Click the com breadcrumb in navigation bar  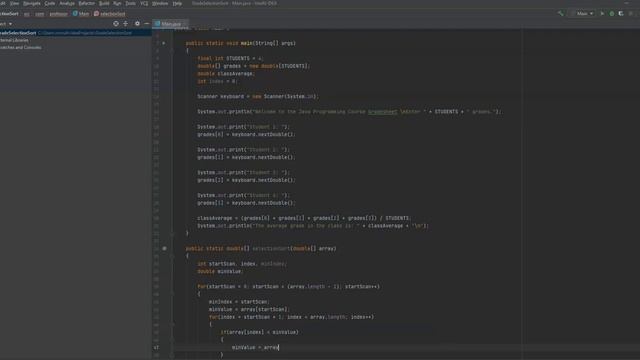coord(40,14)
